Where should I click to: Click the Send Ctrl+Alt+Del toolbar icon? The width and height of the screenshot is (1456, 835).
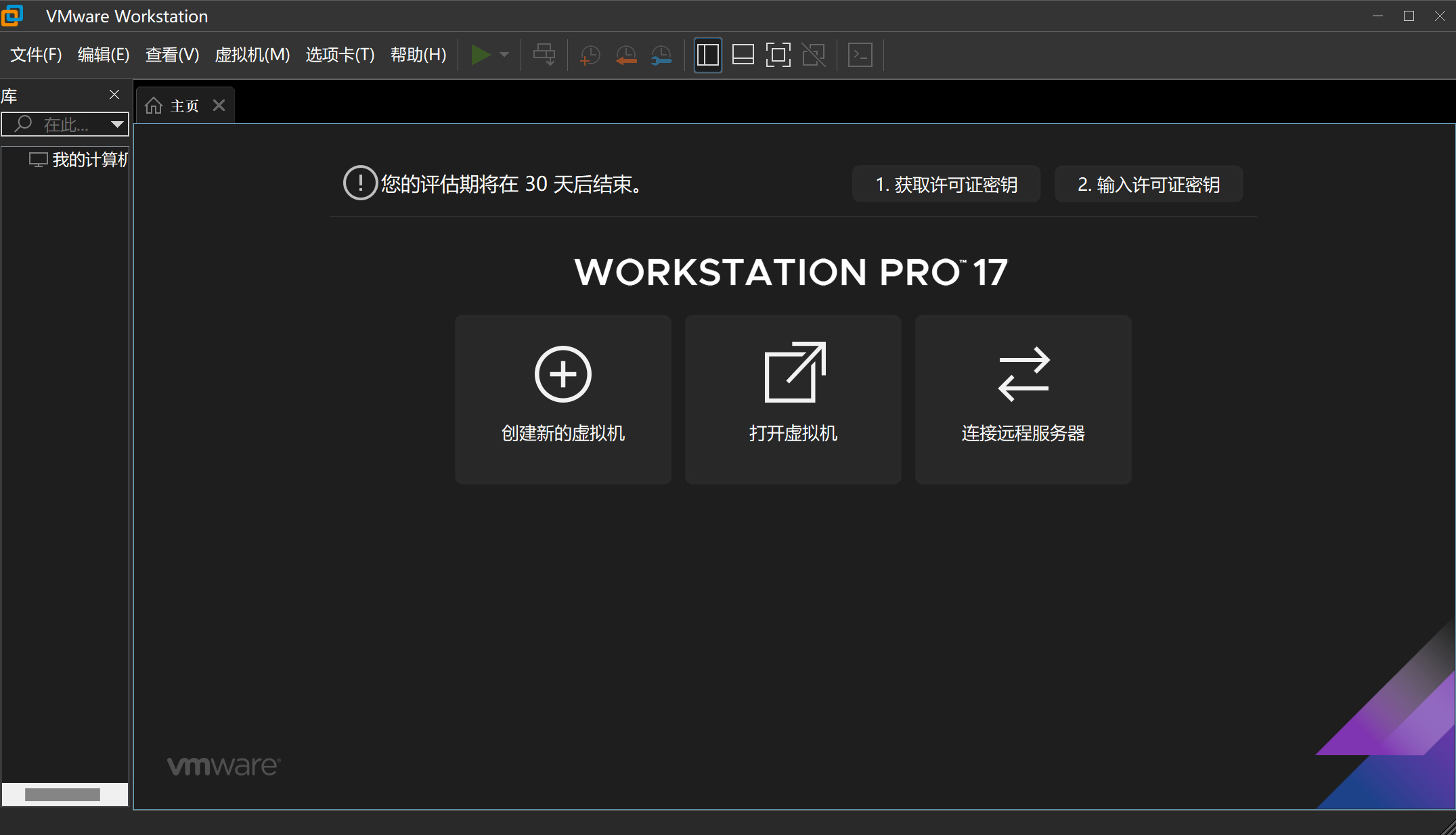pos(544,55)
